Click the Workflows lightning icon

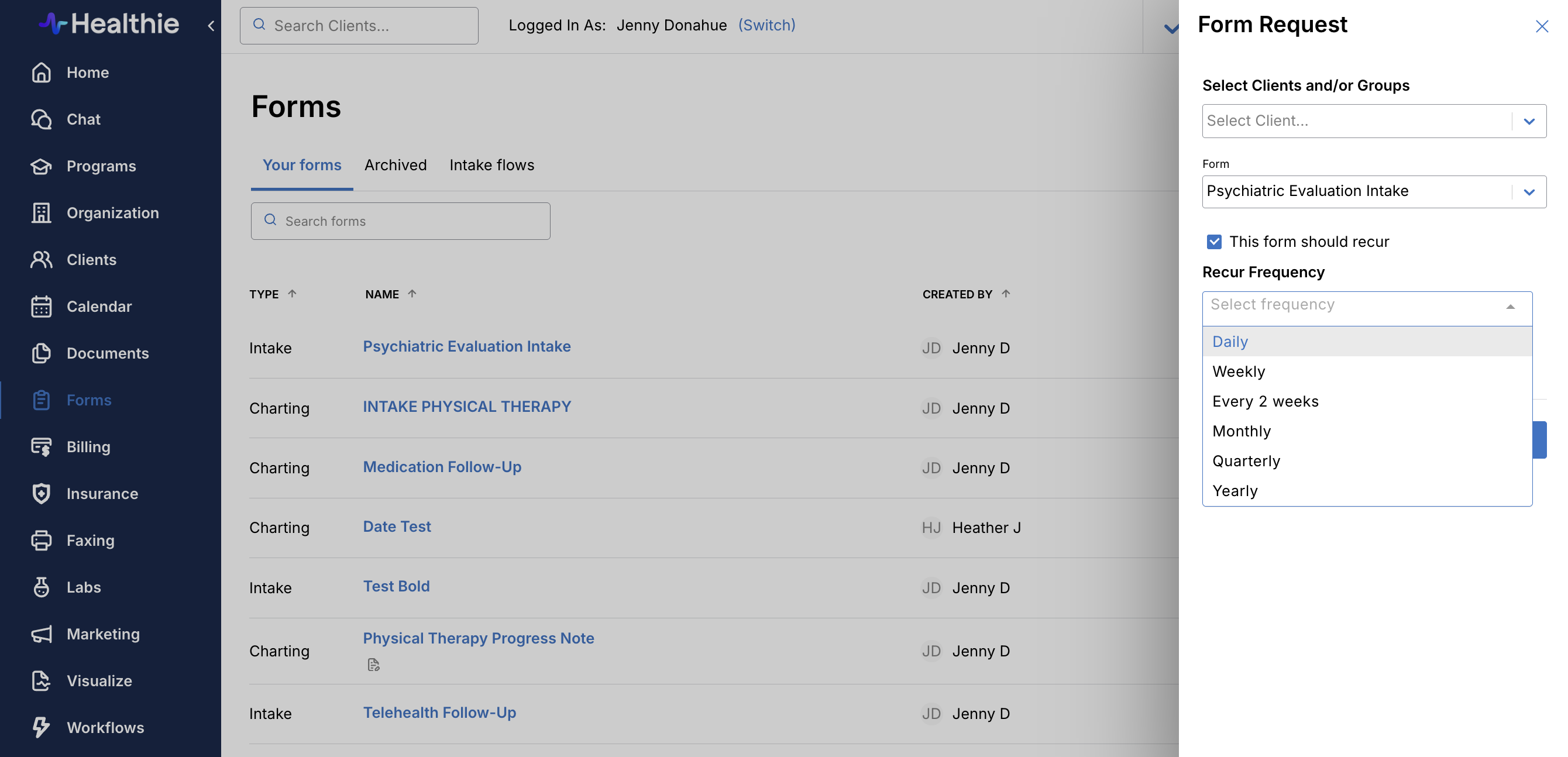[x=41, y=727]
